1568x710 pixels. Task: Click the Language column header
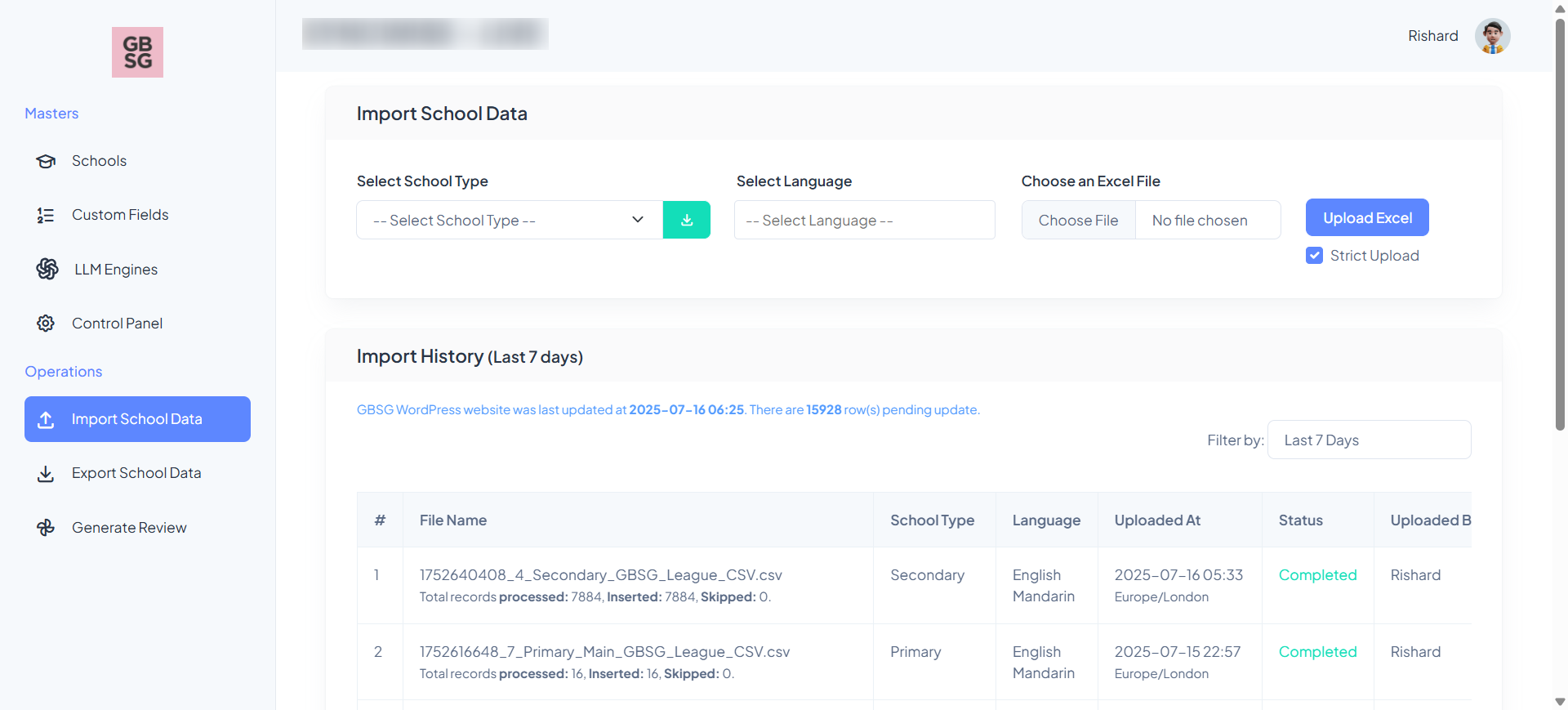[x=1046, y=520]
